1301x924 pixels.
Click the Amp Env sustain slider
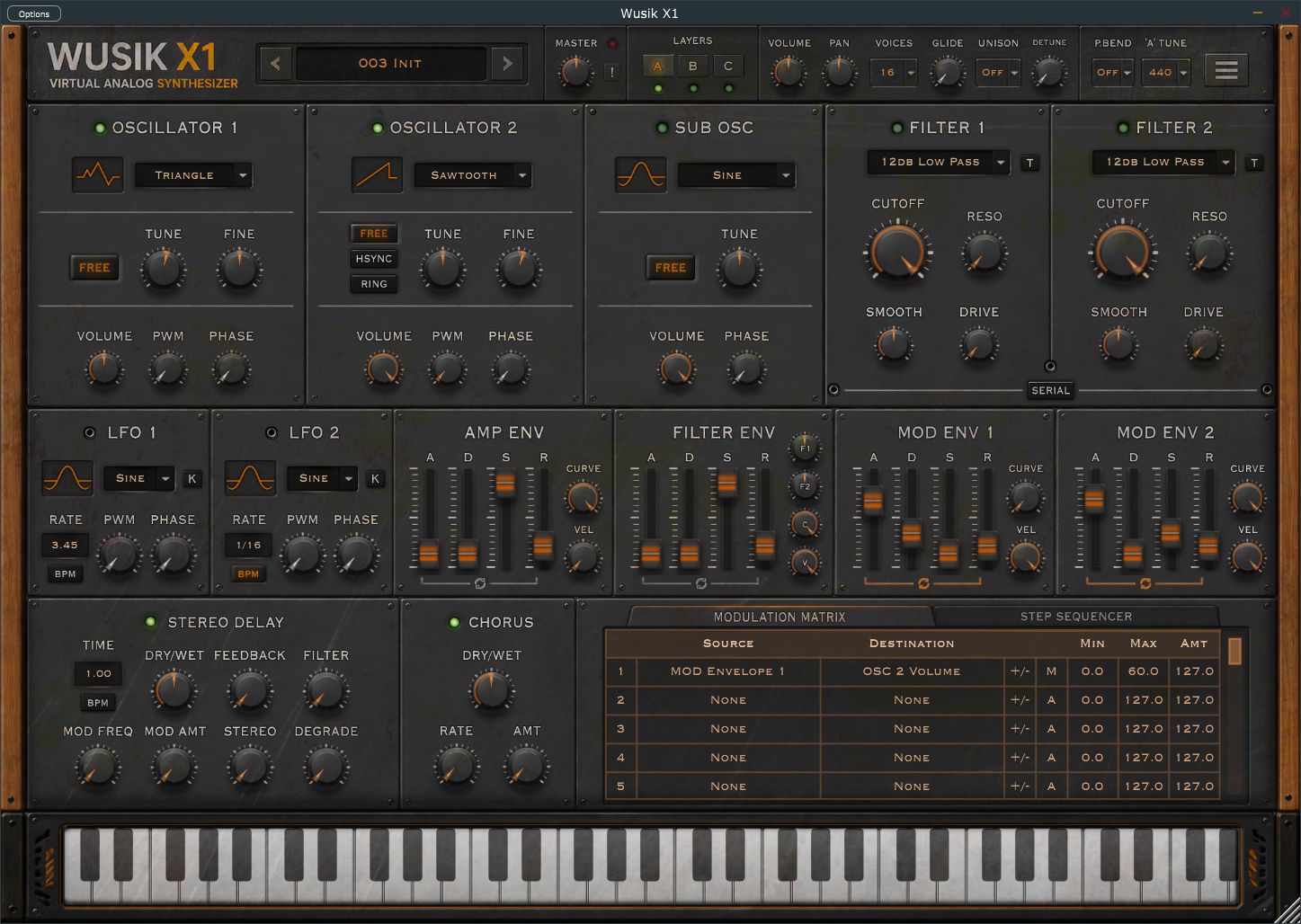pyautogui.click(x=505, y=484)
